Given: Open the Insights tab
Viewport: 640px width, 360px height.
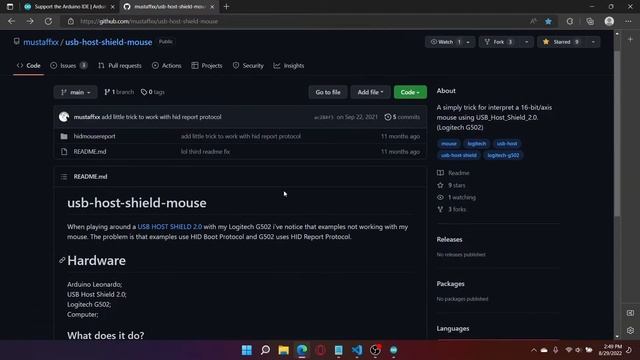Looking at the screenshot, I should (289, 66).
